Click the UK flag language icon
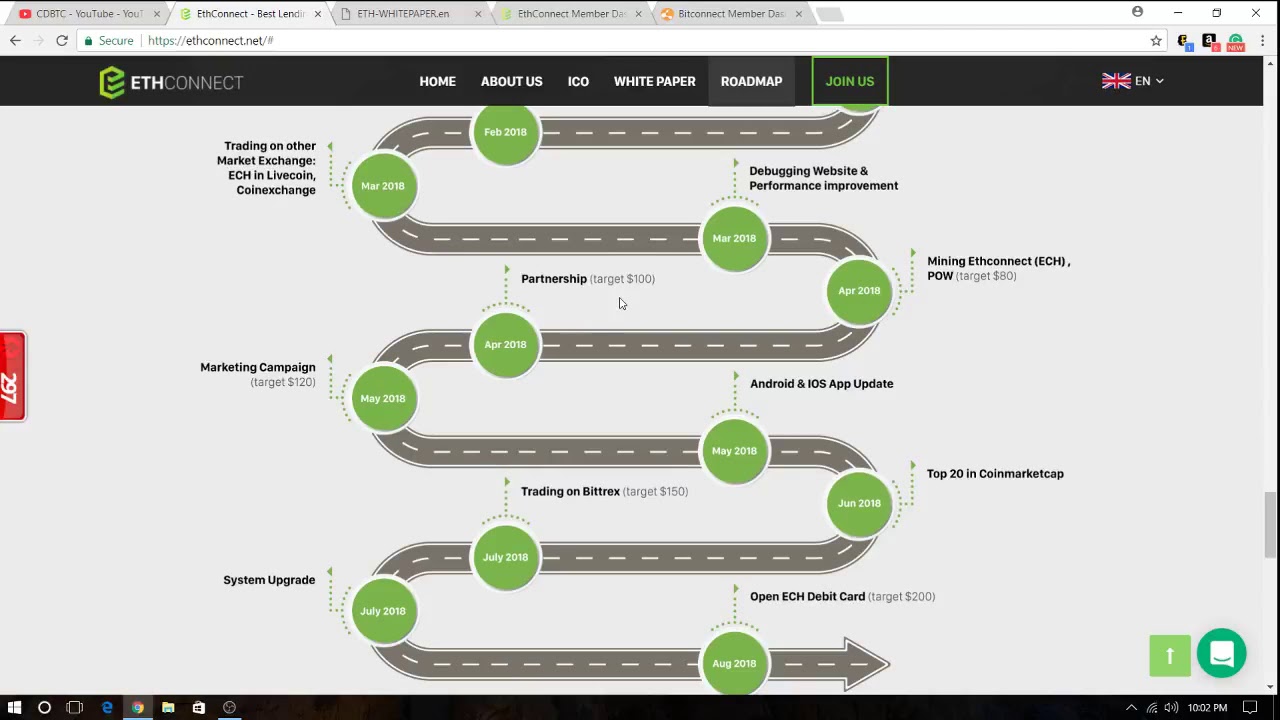This screenshot has height=720, width=1280. tap(1116, 81)
